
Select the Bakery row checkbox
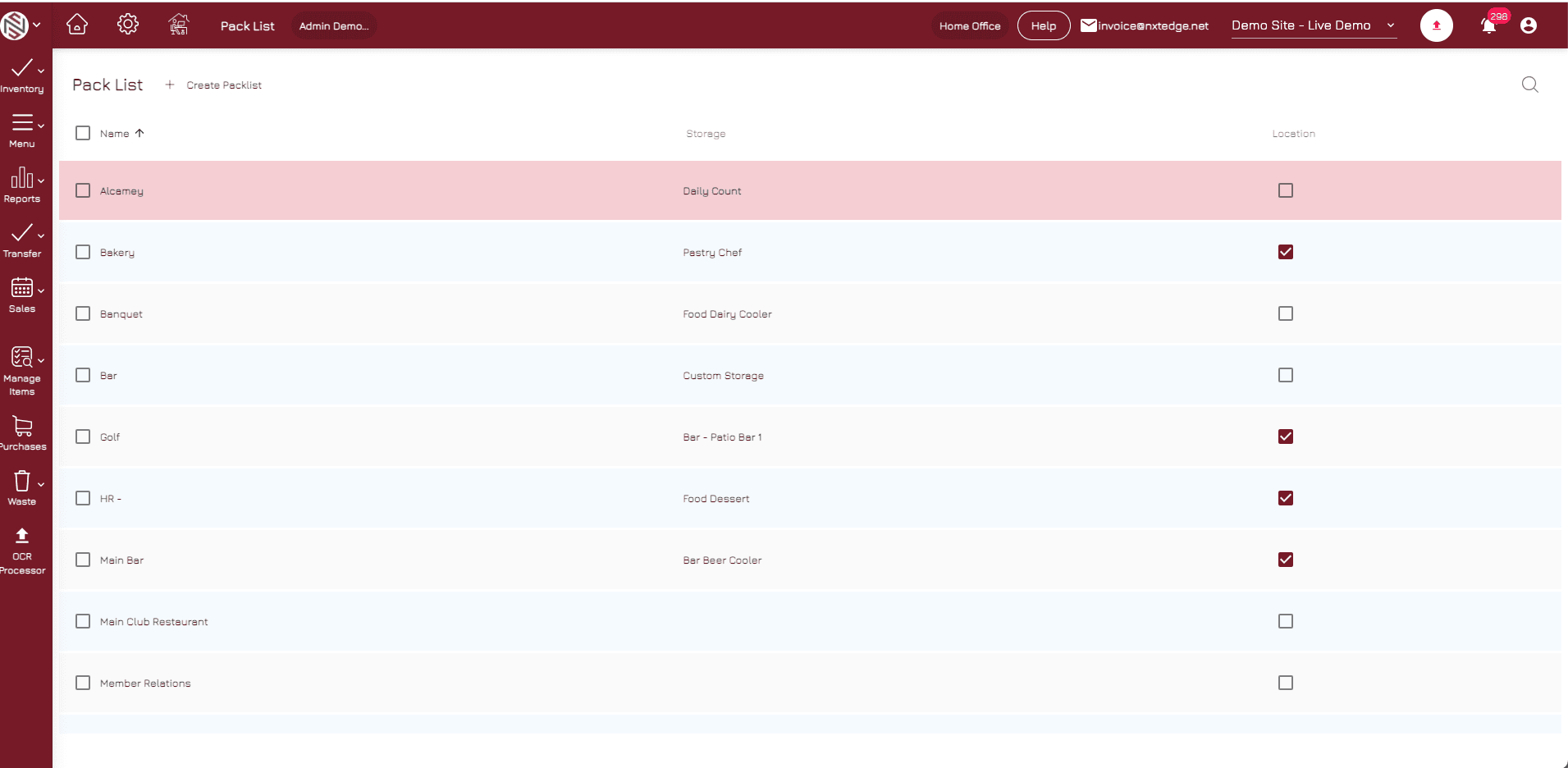point(83,252)
